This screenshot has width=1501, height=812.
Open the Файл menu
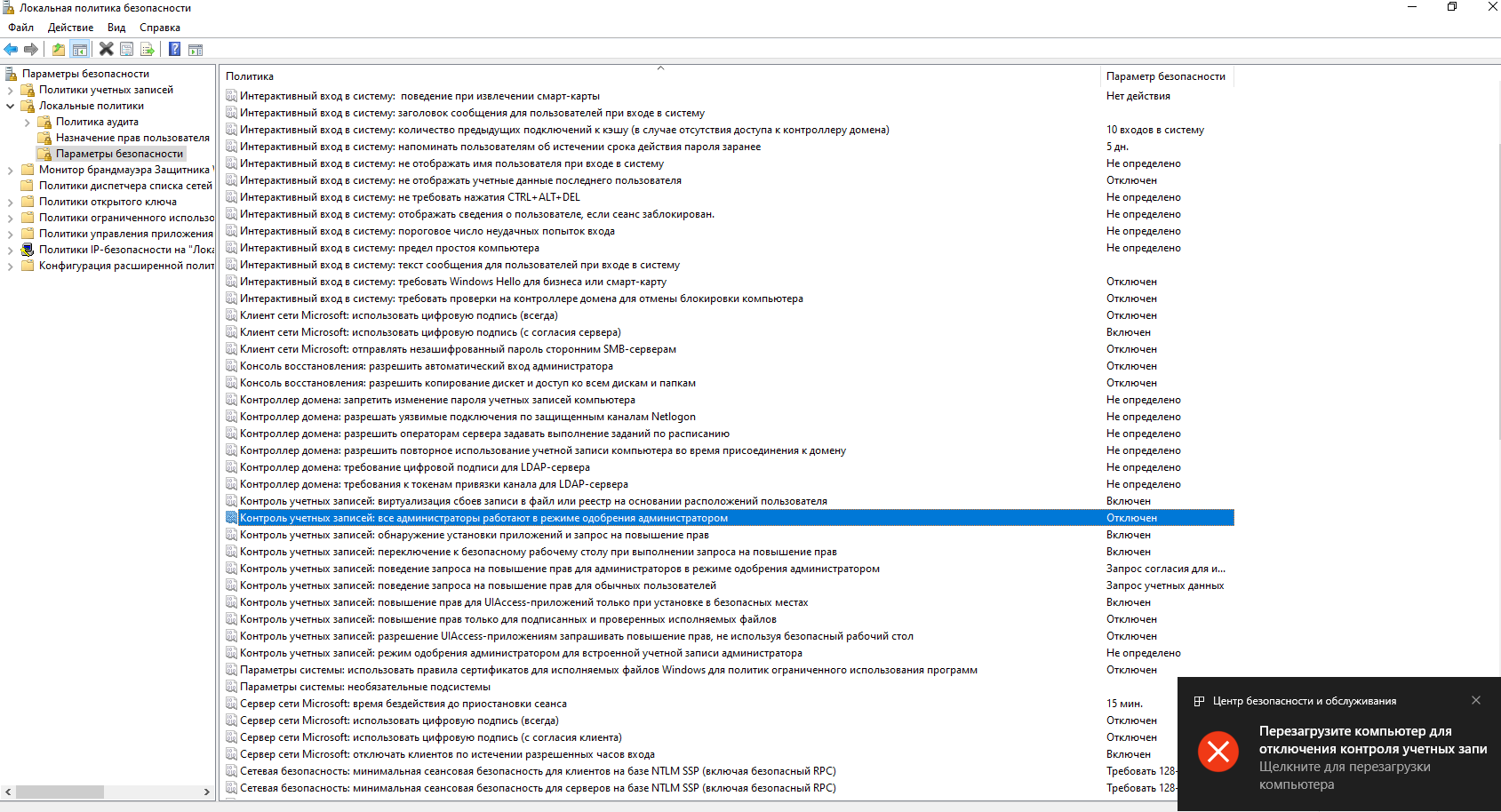pyautogui.click(x=20, y=28)
